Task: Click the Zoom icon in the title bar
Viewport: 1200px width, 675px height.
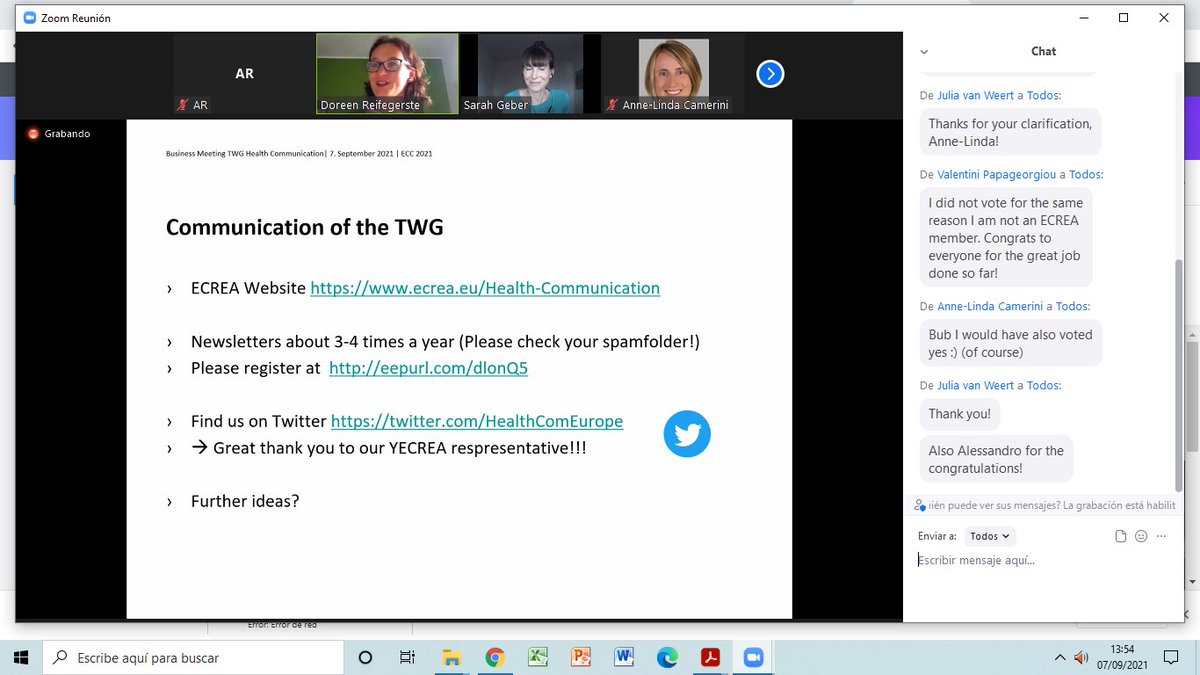Action: (28, 18)
